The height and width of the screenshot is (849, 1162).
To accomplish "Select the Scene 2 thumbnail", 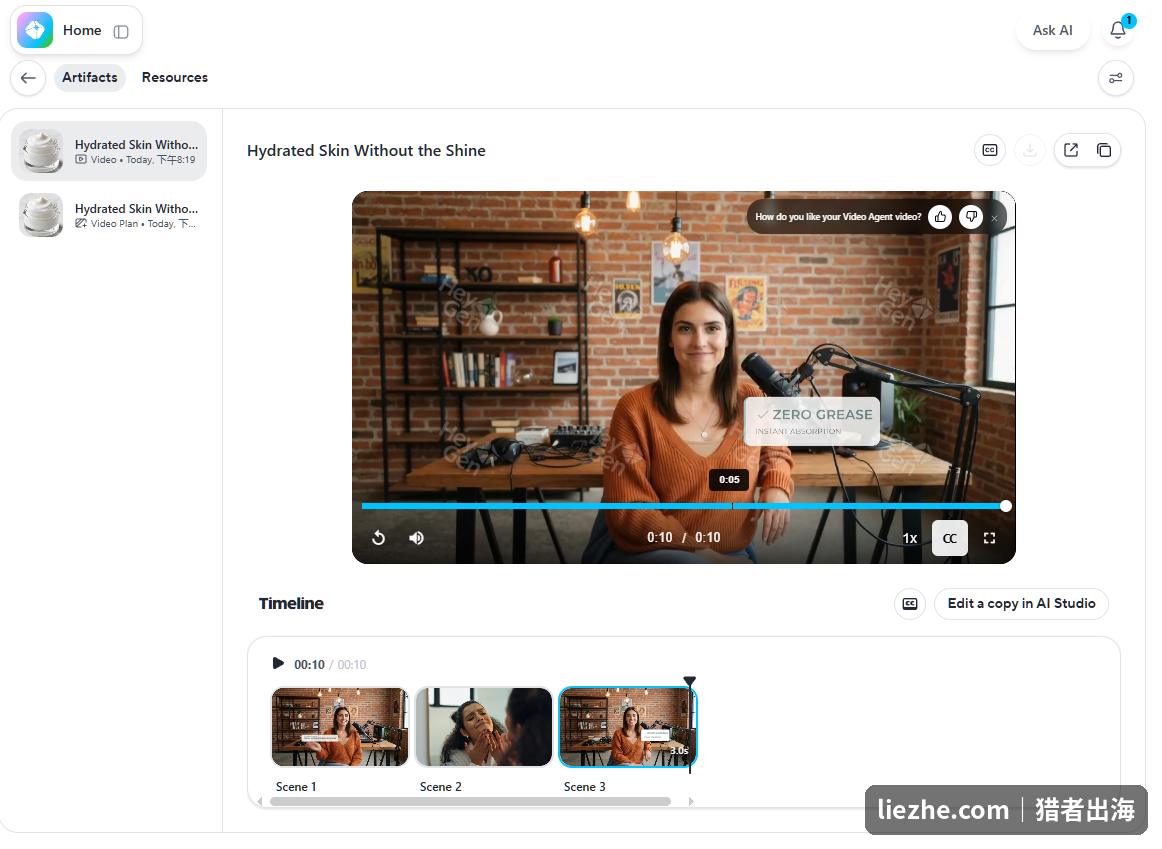I will tap(484, 727).
